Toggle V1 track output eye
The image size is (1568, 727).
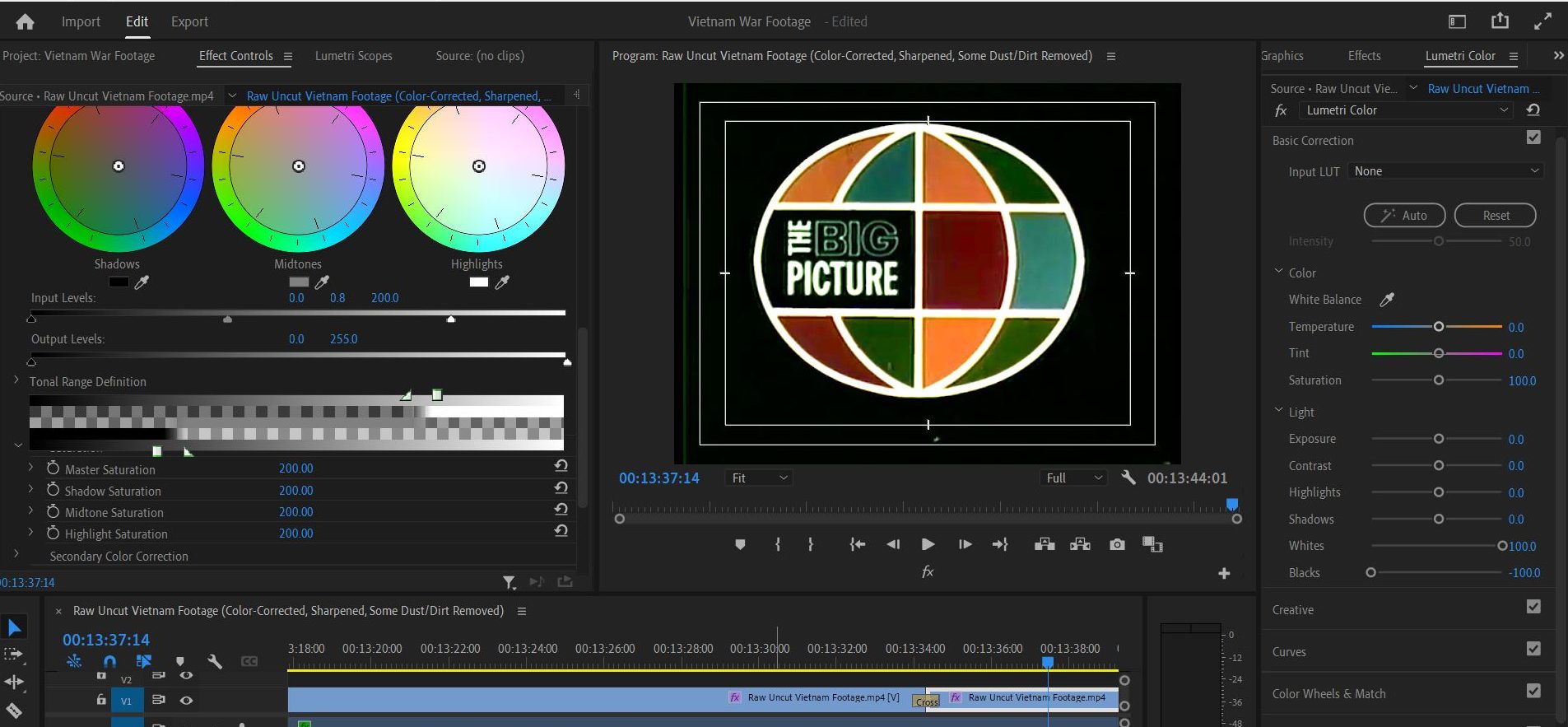click(x=186, y=701)
